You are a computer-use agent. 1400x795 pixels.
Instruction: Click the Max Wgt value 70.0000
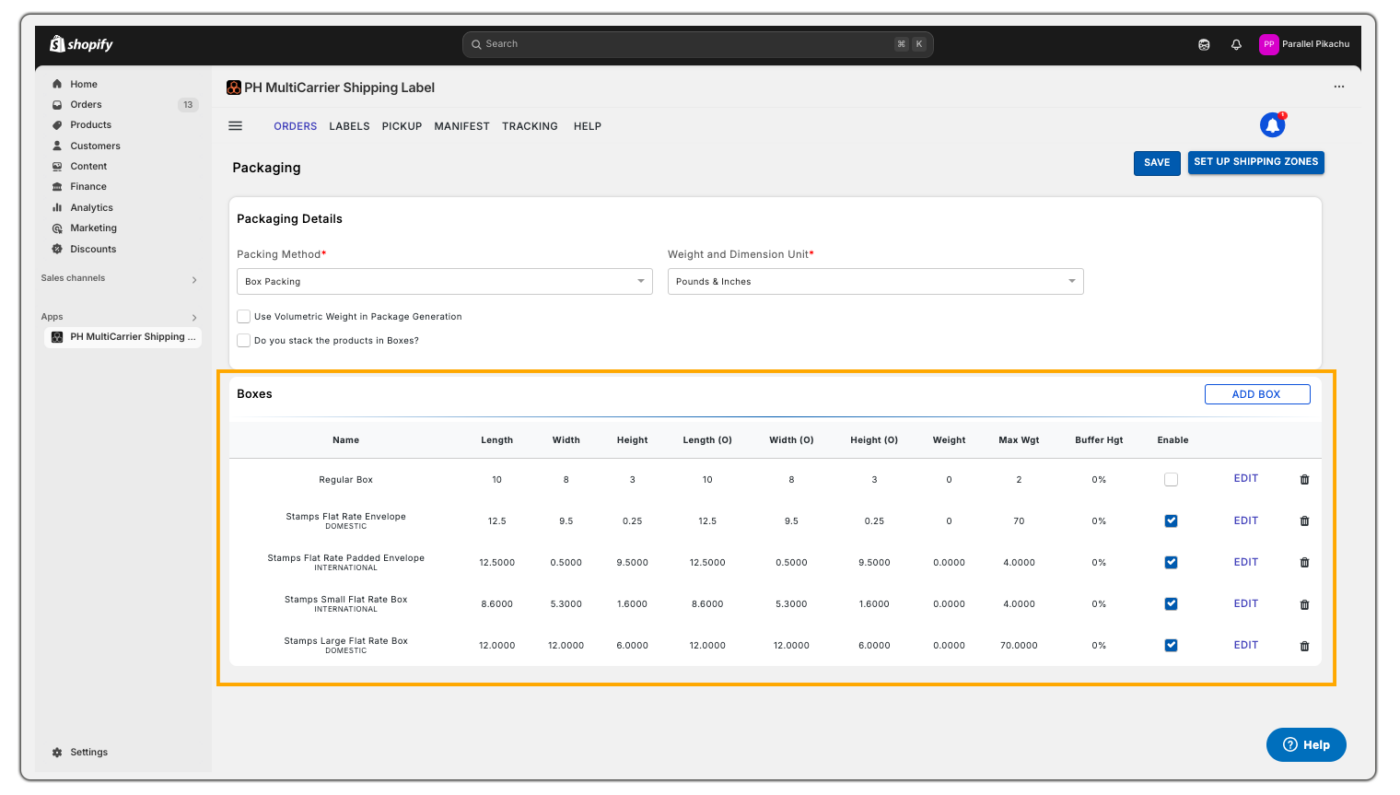pyautogui.click(x=1019, y=646)
